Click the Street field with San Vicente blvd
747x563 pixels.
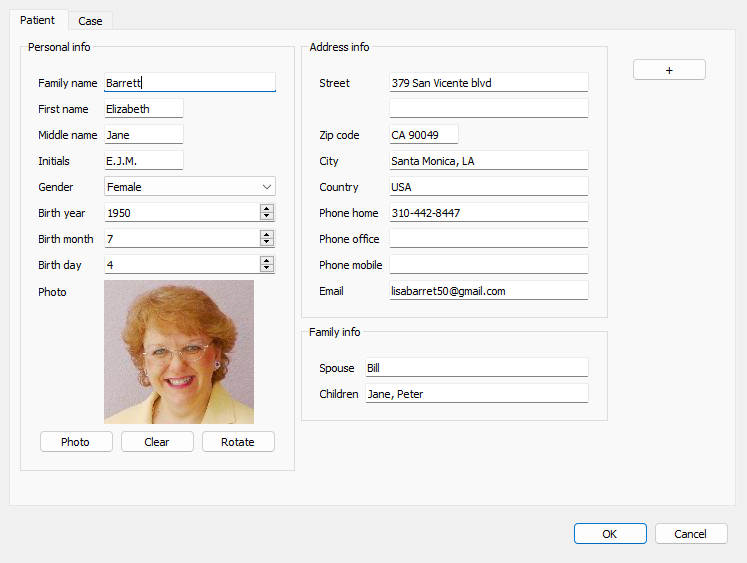pos(489,82)
